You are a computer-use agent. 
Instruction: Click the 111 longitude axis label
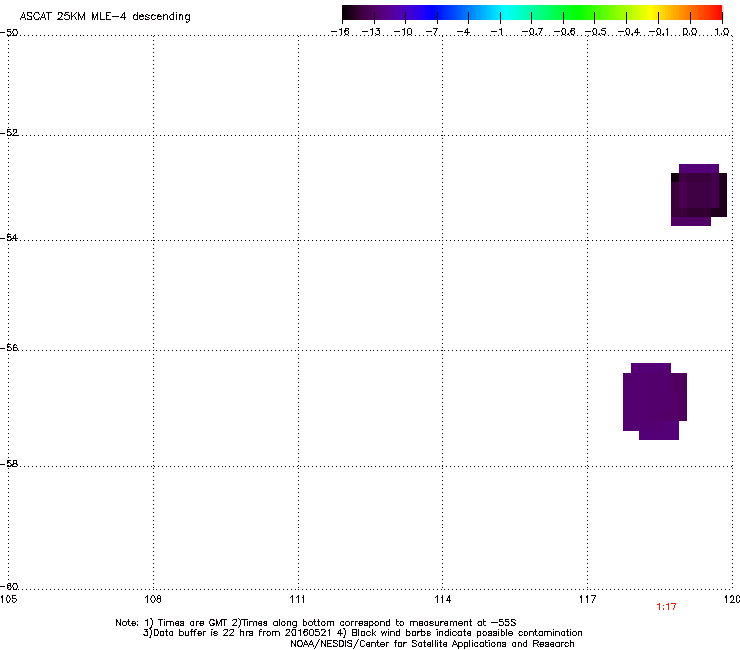click(x=298, y=599)
